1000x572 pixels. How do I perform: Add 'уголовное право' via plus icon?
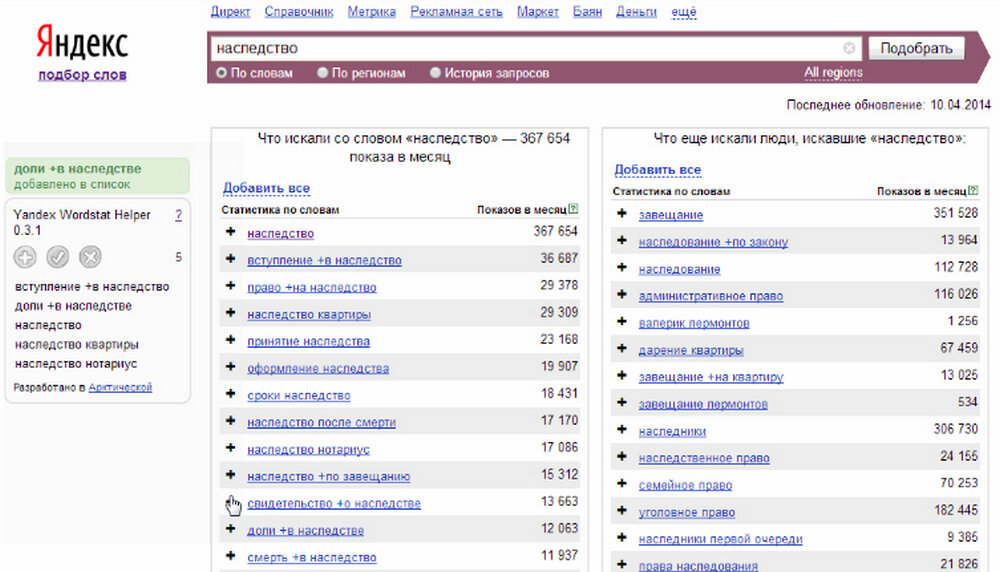click(x=622, y=511)
